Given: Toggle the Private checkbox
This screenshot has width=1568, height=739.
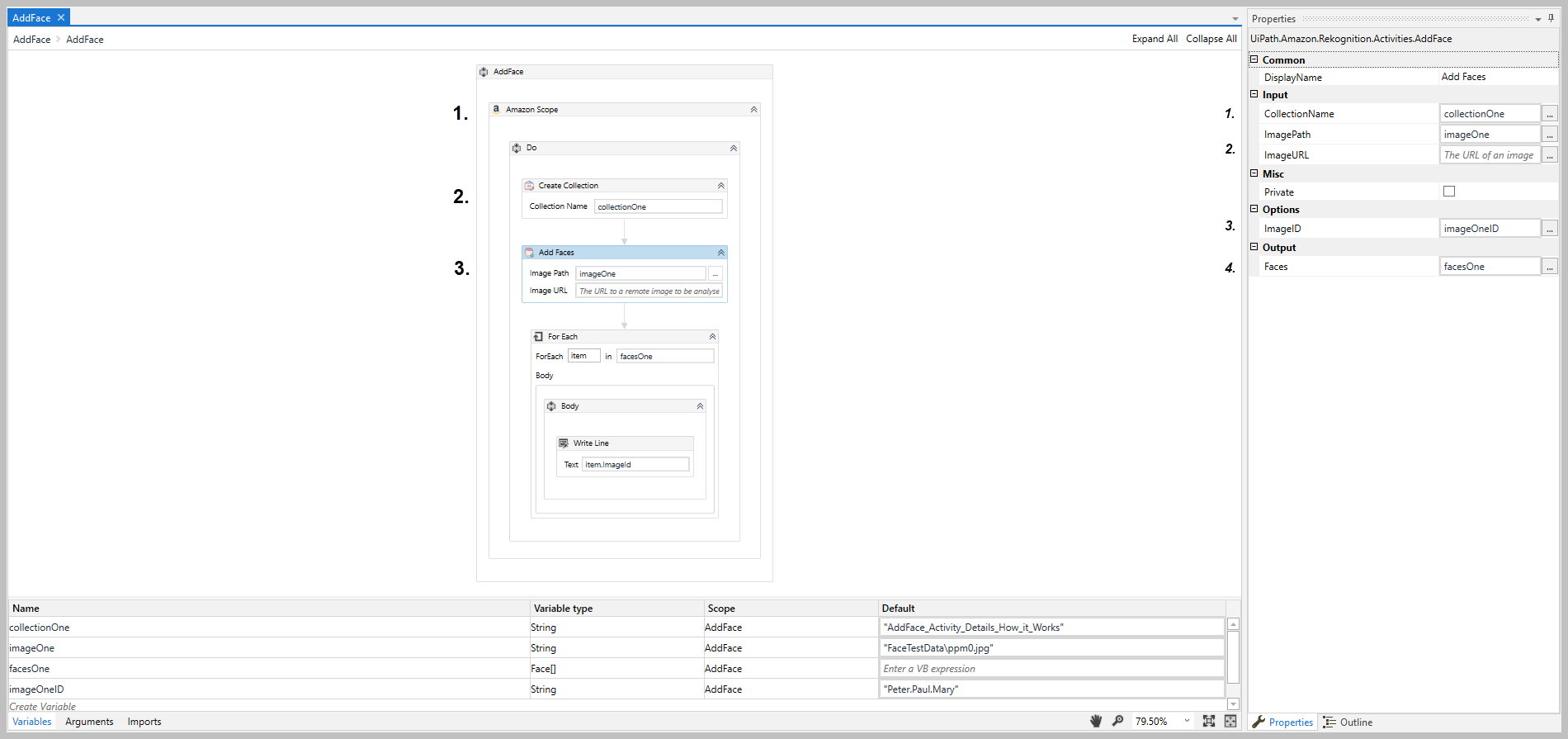Looking at the screenshot, I should click(1449, 192).
